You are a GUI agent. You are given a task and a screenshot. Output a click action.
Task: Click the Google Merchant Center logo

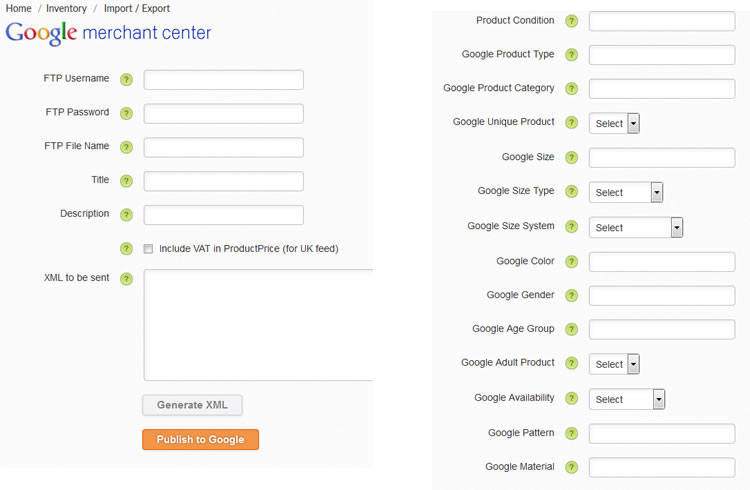coord(108,33)
